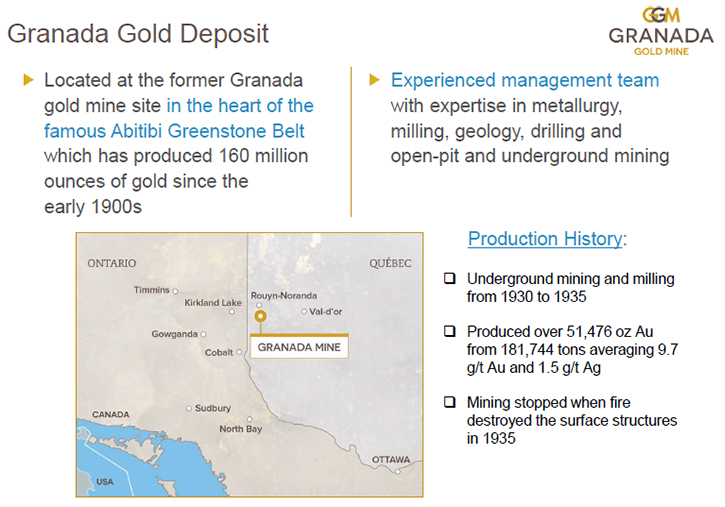Image resolution: width=725 pixels, height=507 pixels.
Task: Expand the arrow beside Experienced management team
Action: pos(375,80)
